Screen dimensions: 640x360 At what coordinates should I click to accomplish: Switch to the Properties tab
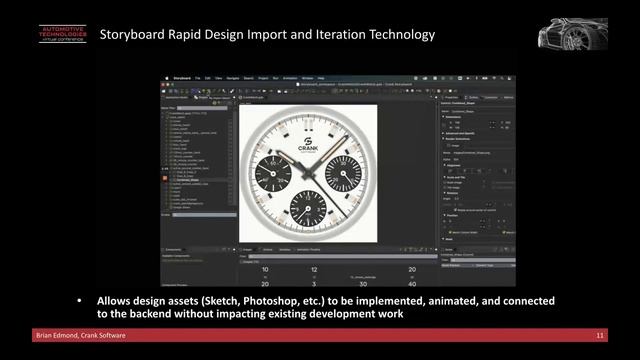tap(451, 98)
